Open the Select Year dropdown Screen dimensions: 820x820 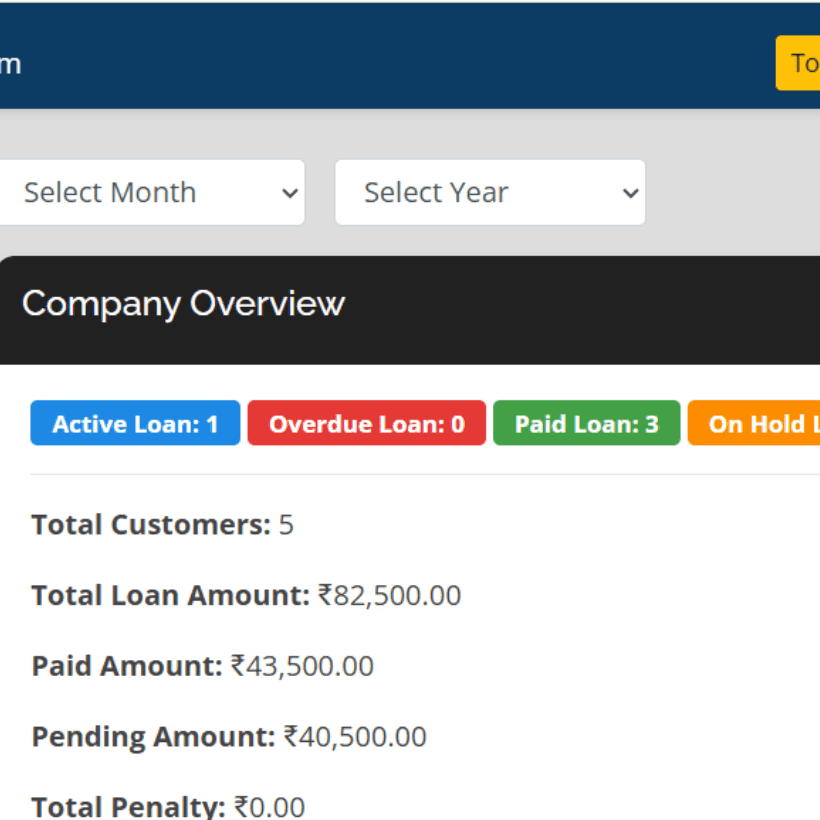(489, 192)
